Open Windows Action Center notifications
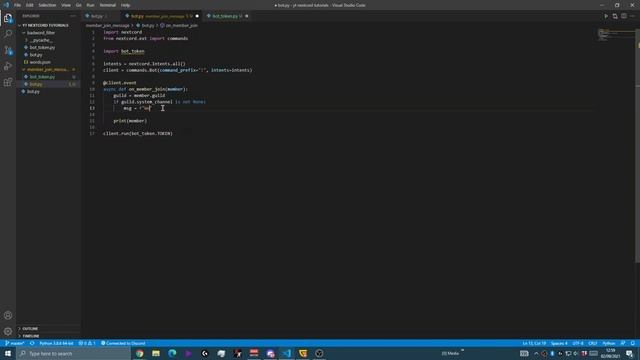The height and width of the screenshot is (360, 640). 630,353
